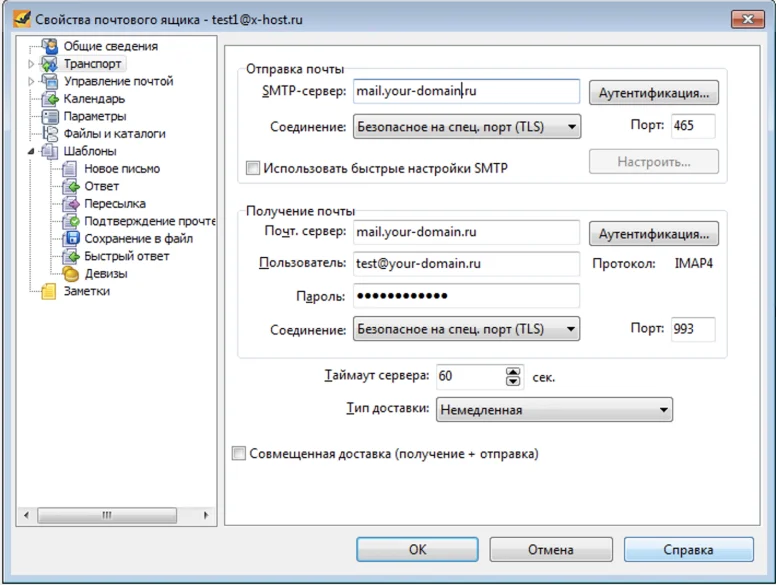Screen dimensions: 776x585
Task: Click the Справка button
Action: [688, 549]
